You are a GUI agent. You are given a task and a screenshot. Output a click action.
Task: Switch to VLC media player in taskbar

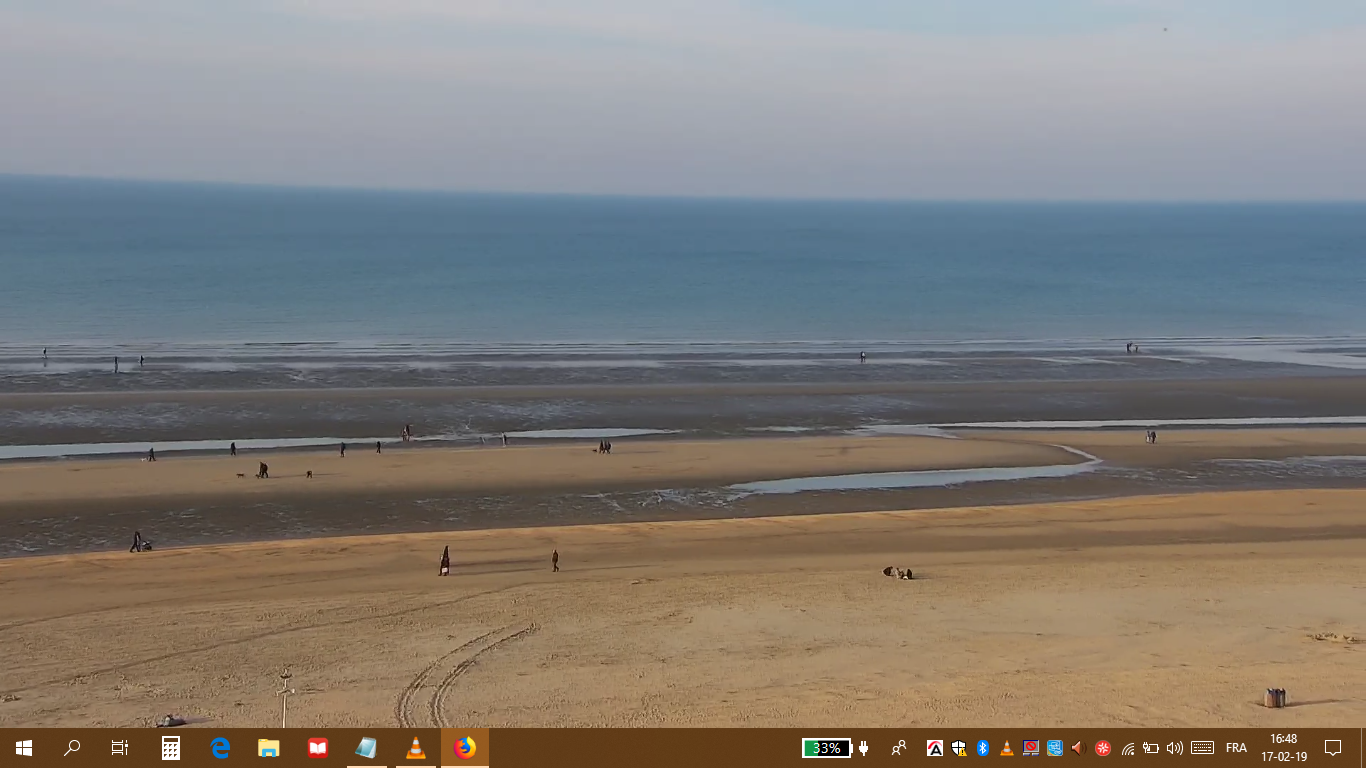pos(416,748)
